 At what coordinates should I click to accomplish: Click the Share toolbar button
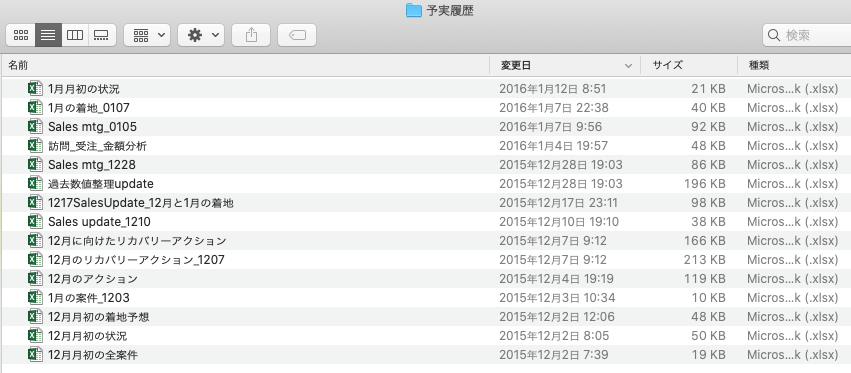tap(251, 35)
